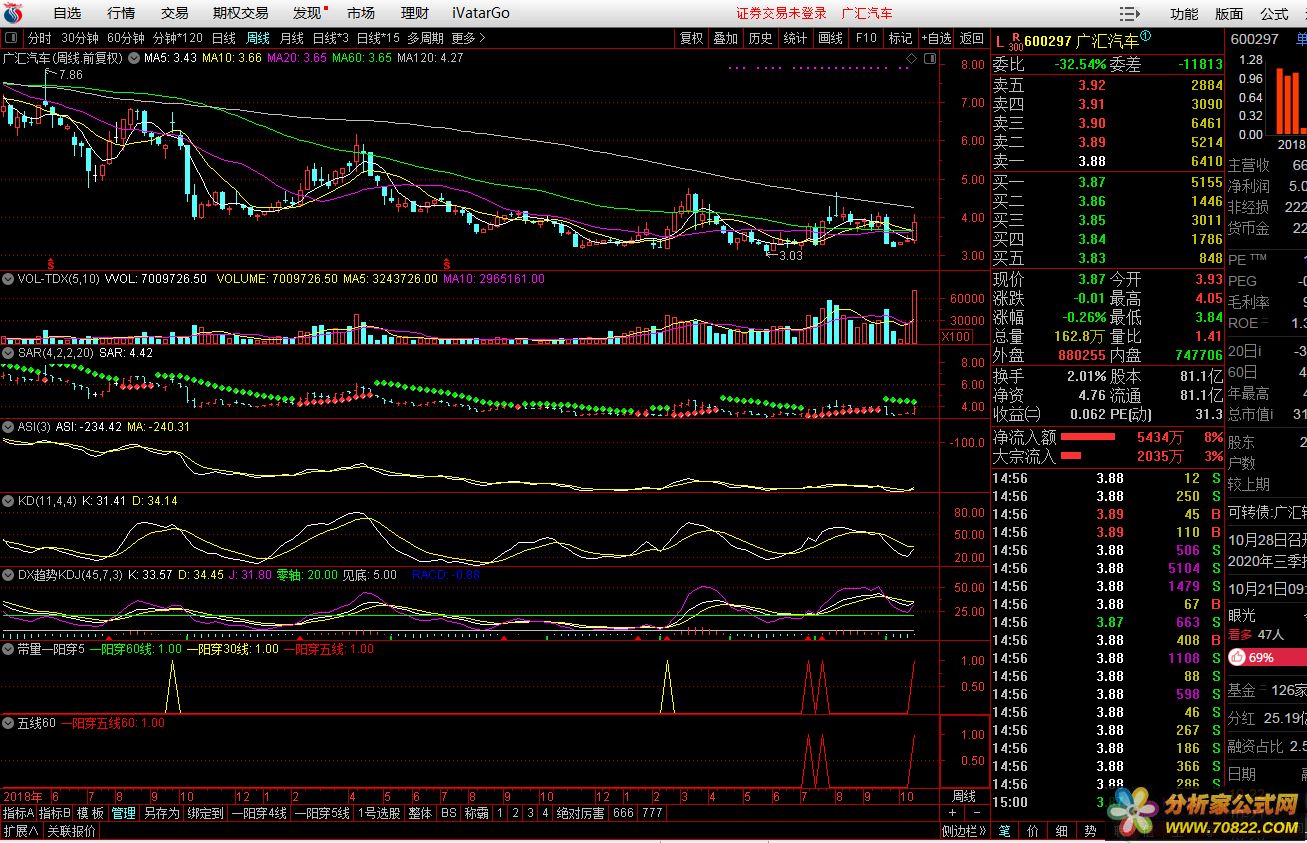Select the 笔 tick tab
Screen dimensions: 1307x843
pos(1004,831)
